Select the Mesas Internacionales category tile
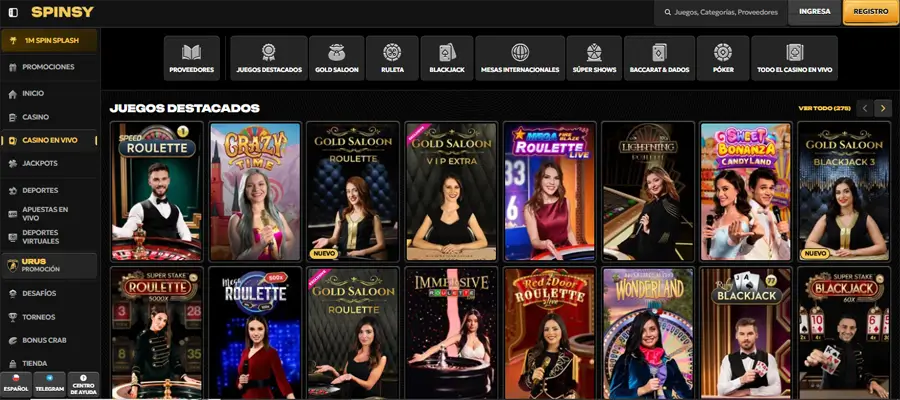Viewport: 900px width, 400px height. 519,59
